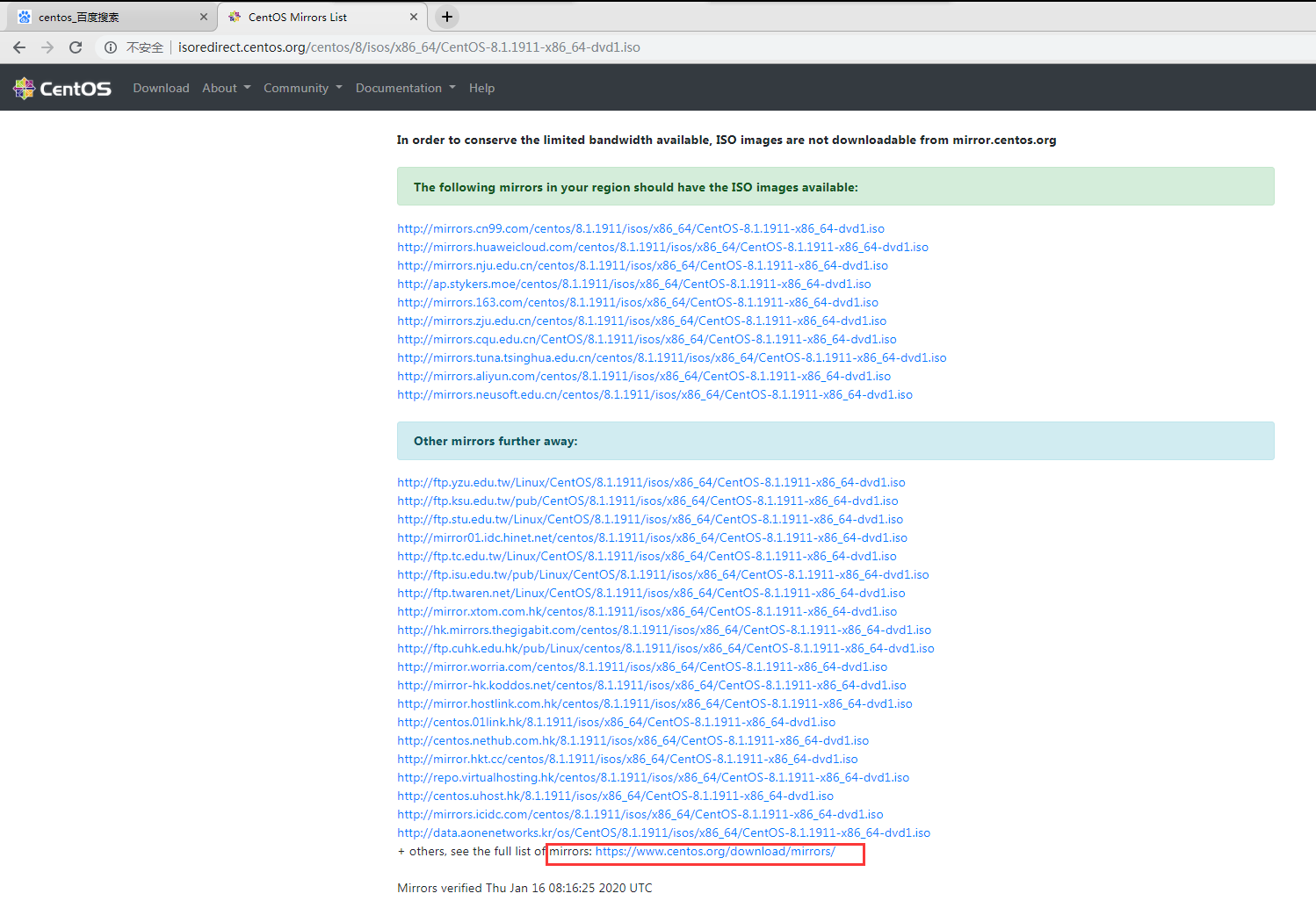Screen dimensions: 1316x908
Task: Open the data.aonenetworks.kr ISO link
Action: click(663, 832)
